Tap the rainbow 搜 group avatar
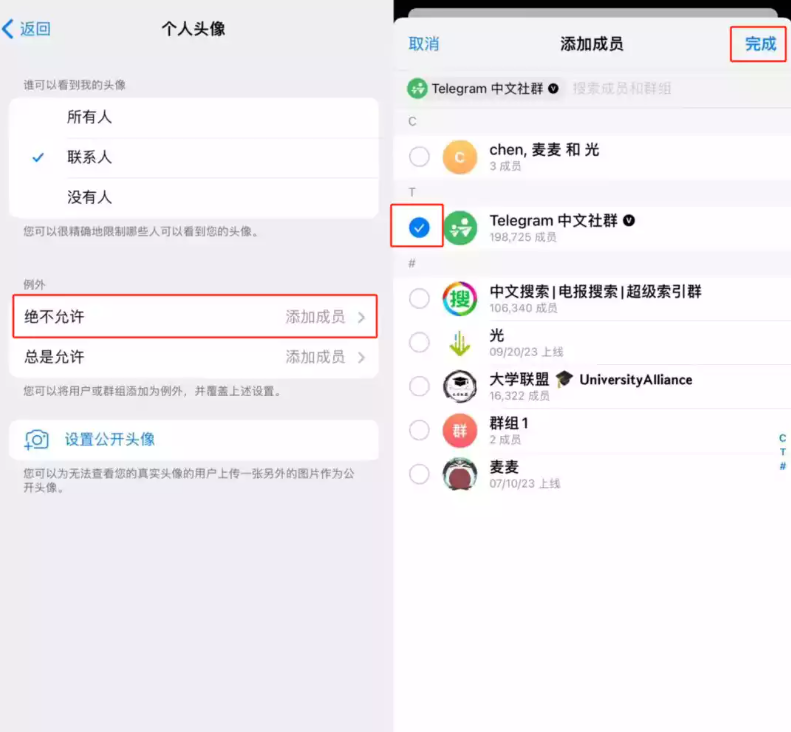This screenshot has height=732, width=791. pyautogui.click(x=460, y=299)
